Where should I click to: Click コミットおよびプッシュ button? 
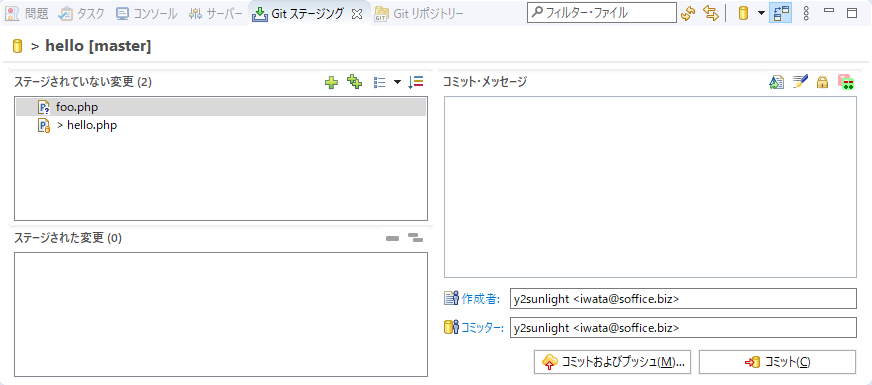[612, 362]
